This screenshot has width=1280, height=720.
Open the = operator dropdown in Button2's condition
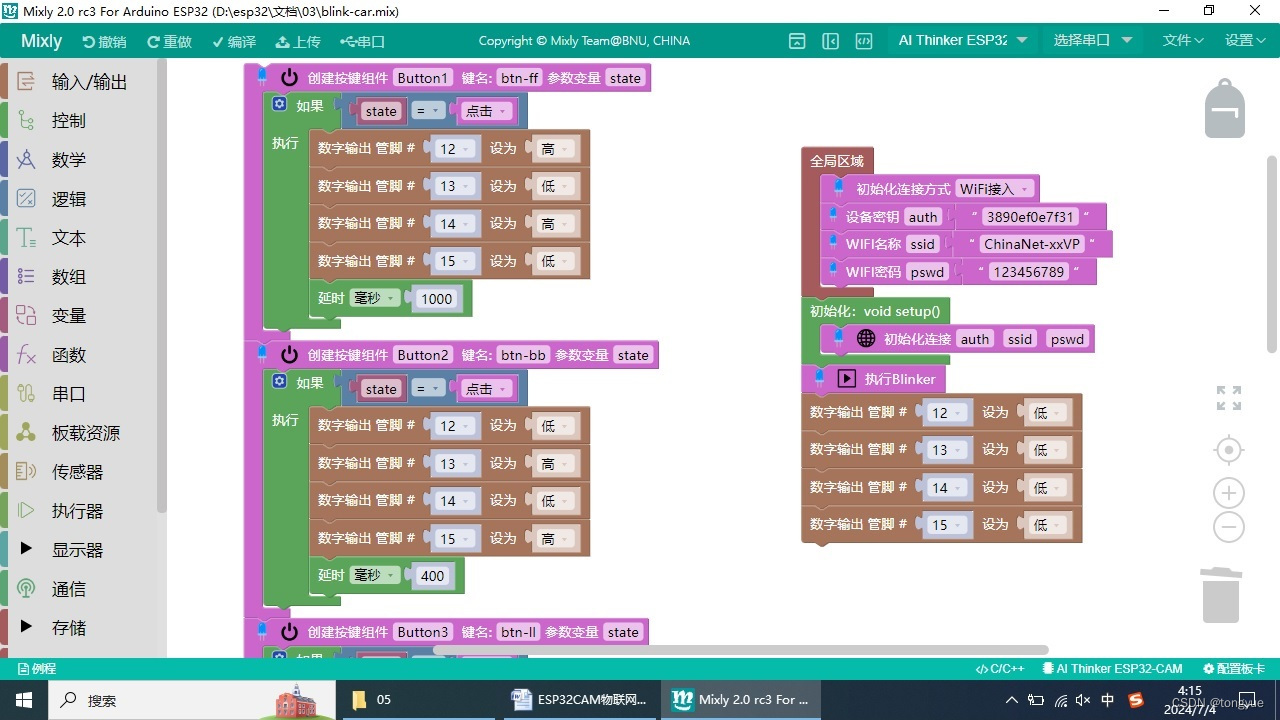click(x=429, y=388)
